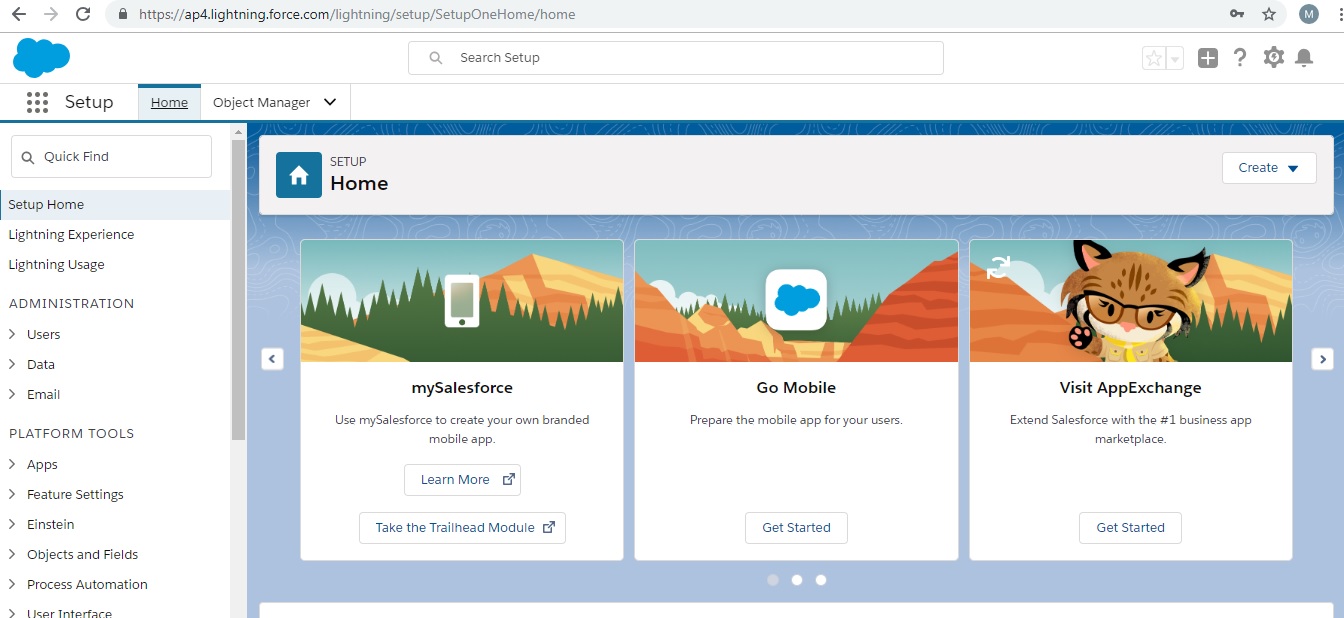Viewport: 1344px width, 618px height.
Task: Click Get Started under Go Mobile
Action: (x=796, y=528)
